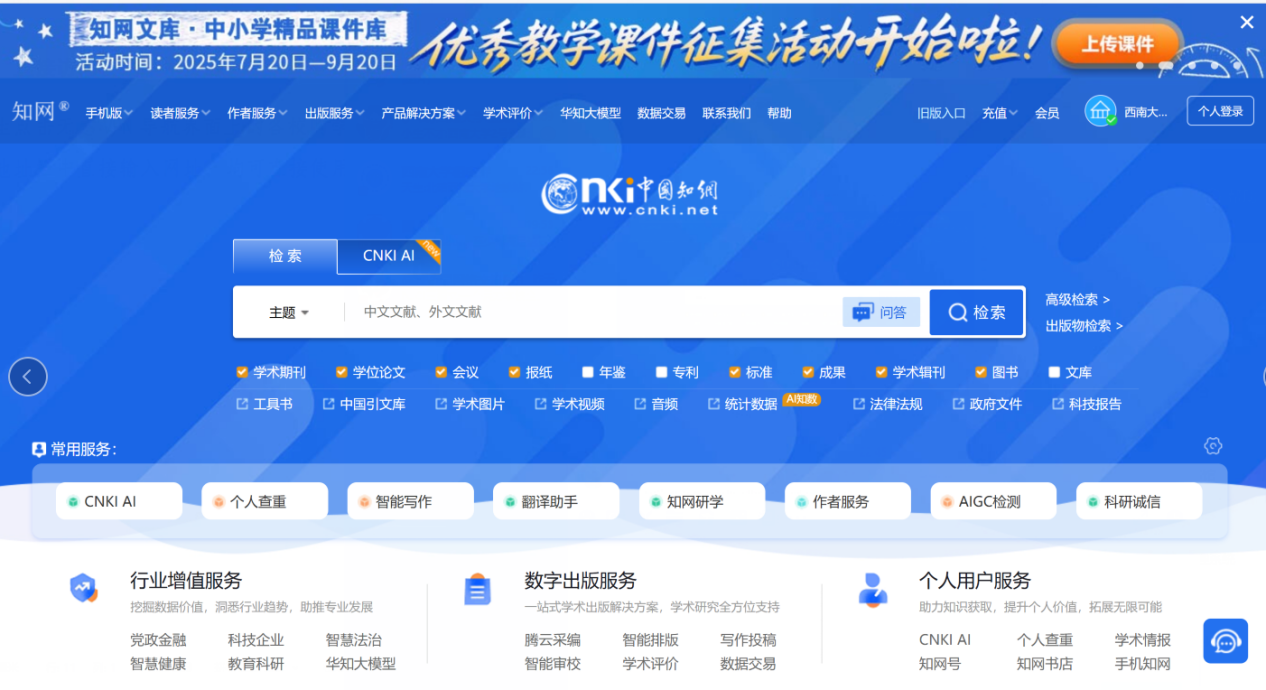Click the 个人登录 button
This screenshot has height=690, width=1266.
(1220, 111)
